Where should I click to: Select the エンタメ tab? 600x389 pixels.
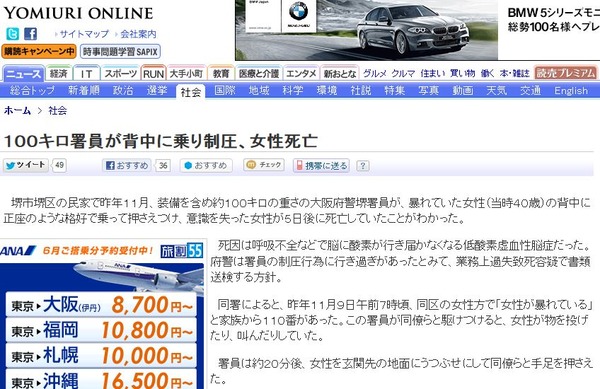click(301, 73)
